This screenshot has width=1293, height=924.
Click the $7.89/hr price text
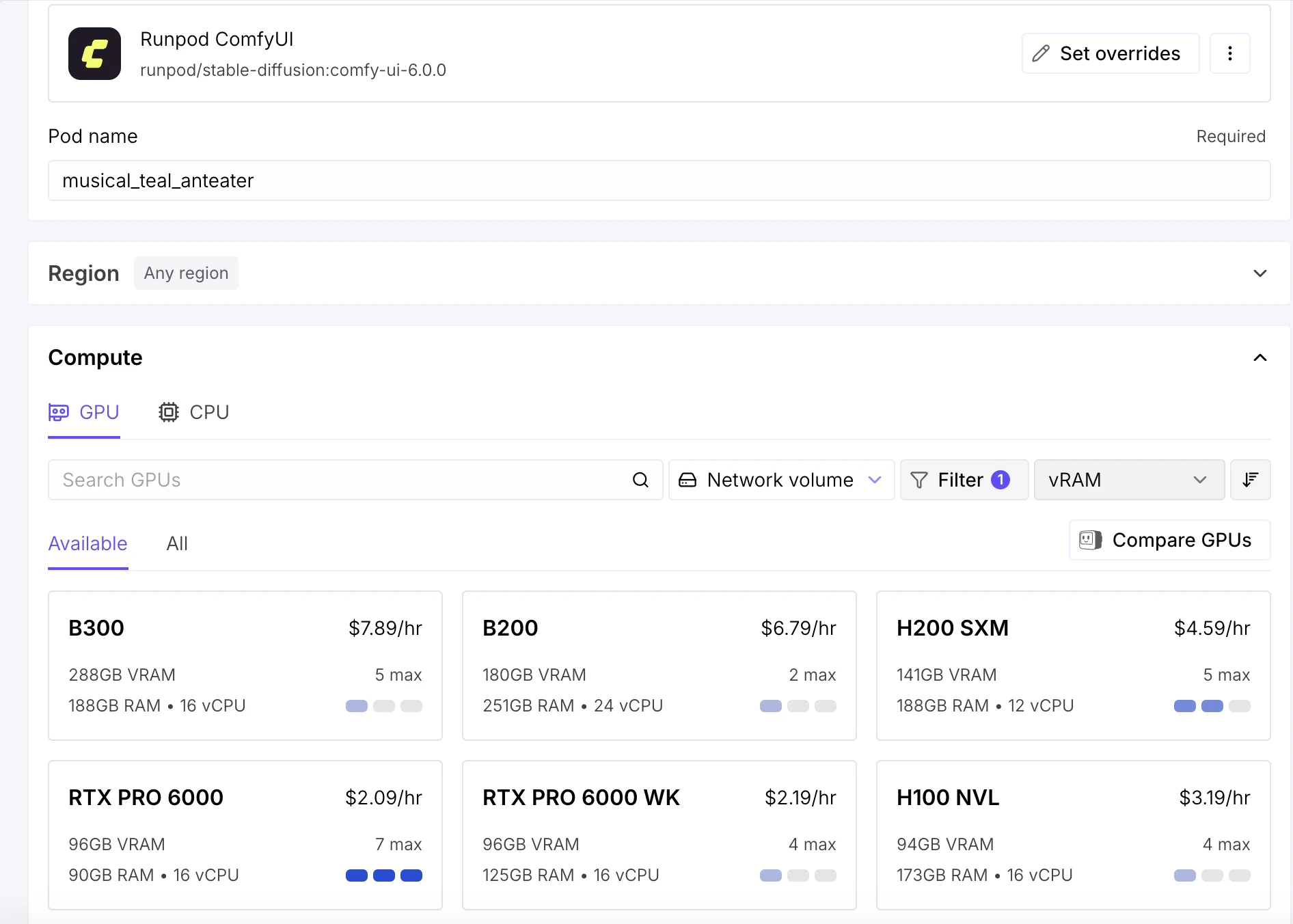[385, 628]
